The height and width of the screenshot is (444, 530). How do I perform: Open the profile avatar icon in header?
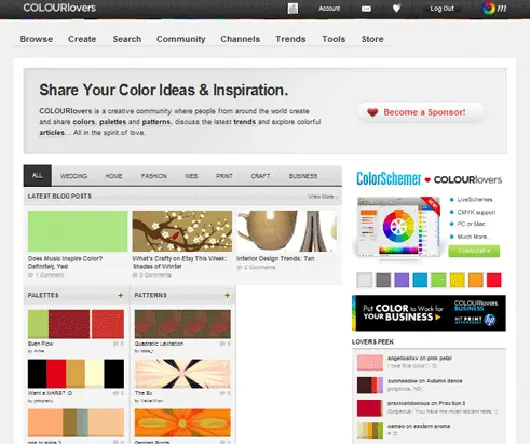(x=293, y=8)
